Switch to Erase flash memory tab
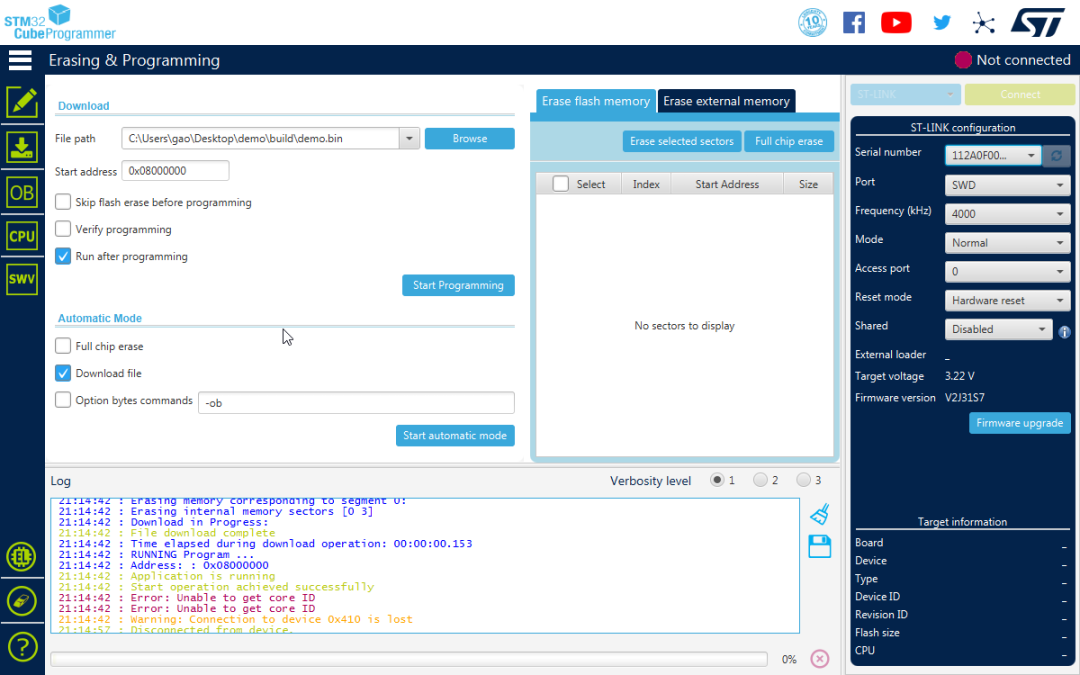This screenshot has height=675, width=1080. (x=595, y=101)
